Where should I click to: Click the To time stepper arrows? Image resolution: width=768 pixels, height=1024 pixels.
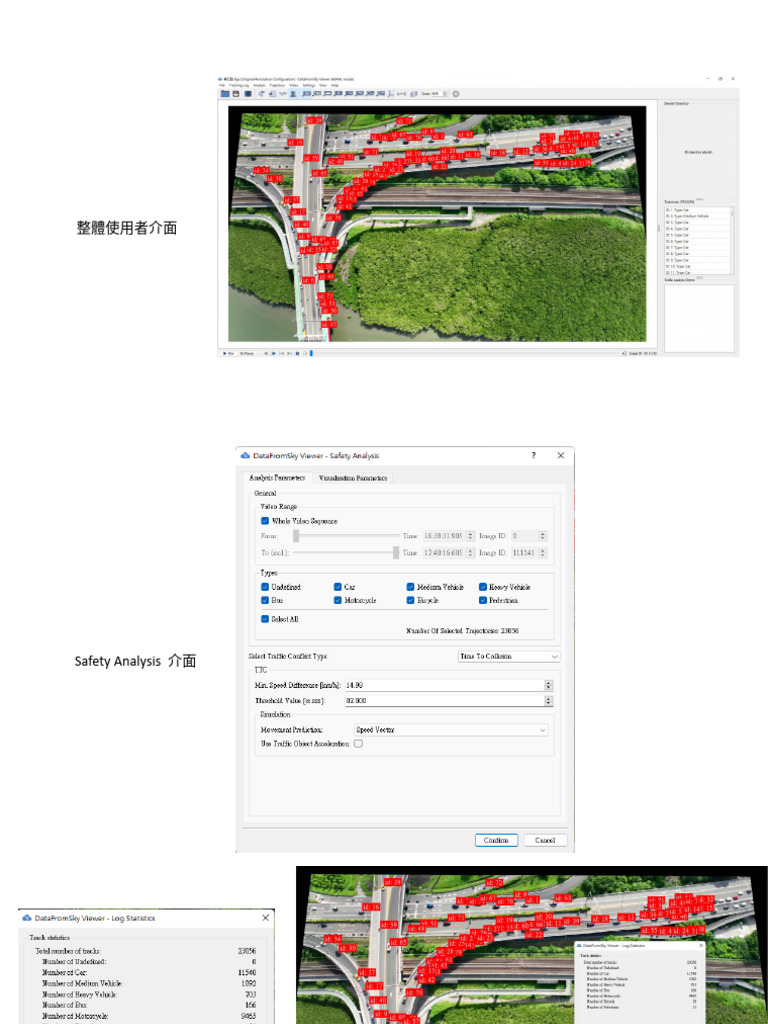click(x=470, y=552)
